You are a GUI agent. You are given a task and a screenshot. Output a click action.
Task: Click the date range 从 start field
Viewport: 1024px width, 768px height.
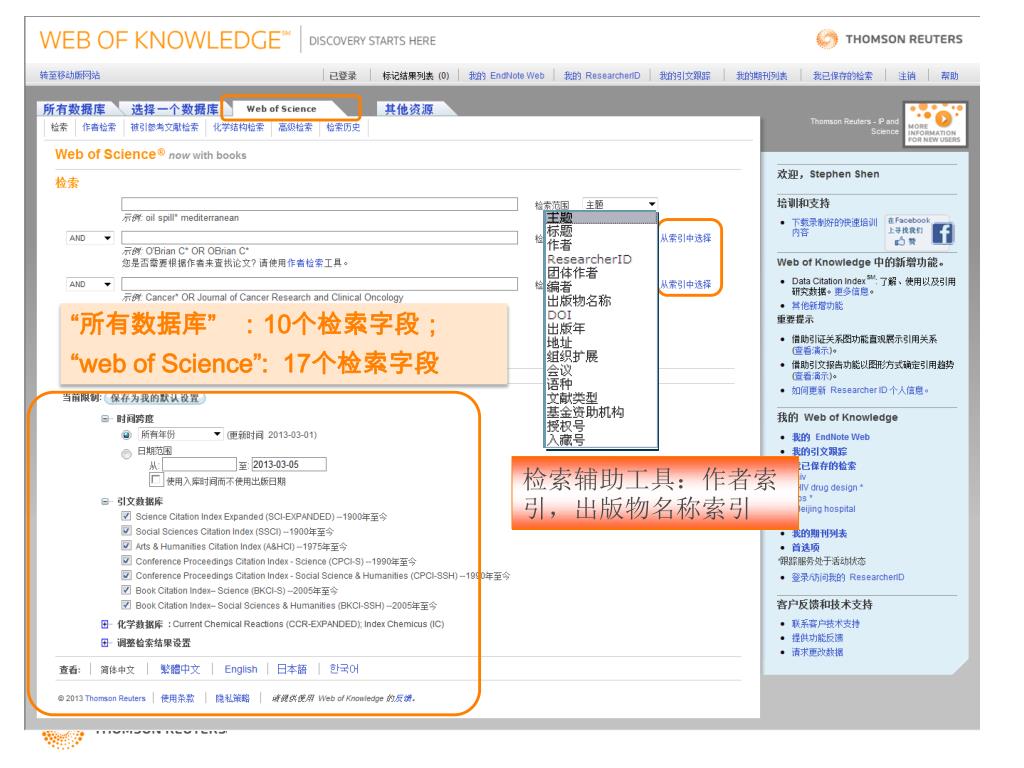tap(199, 464)
